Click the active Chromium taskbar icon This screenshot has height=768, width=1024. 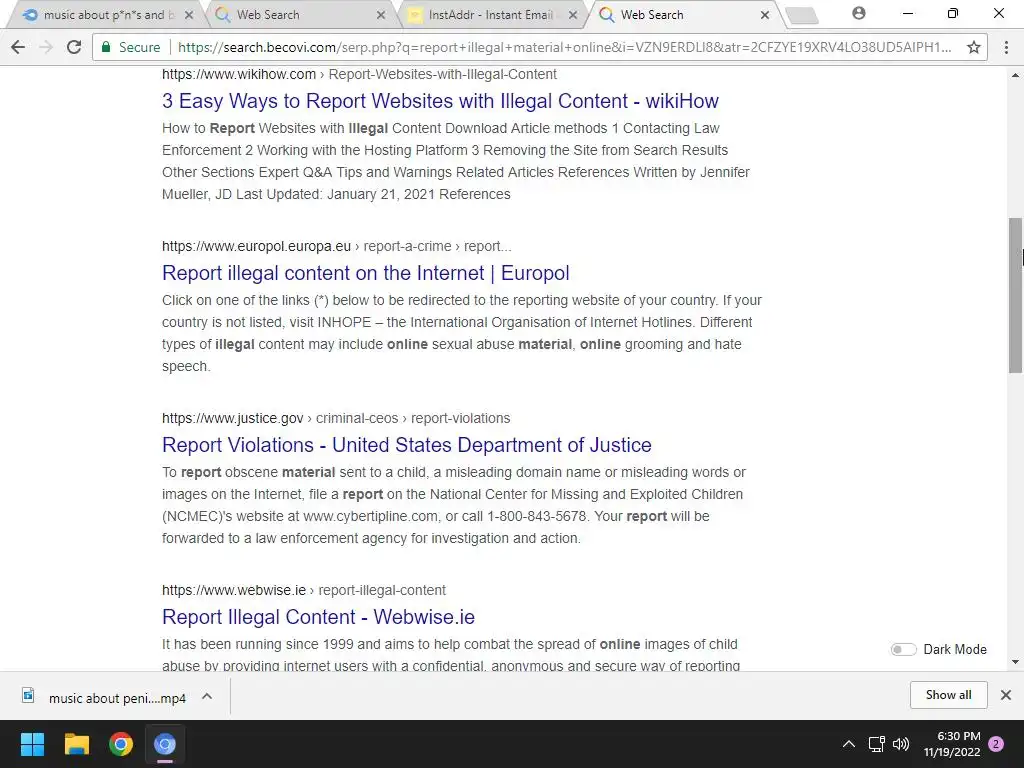[x=165, y=744]
